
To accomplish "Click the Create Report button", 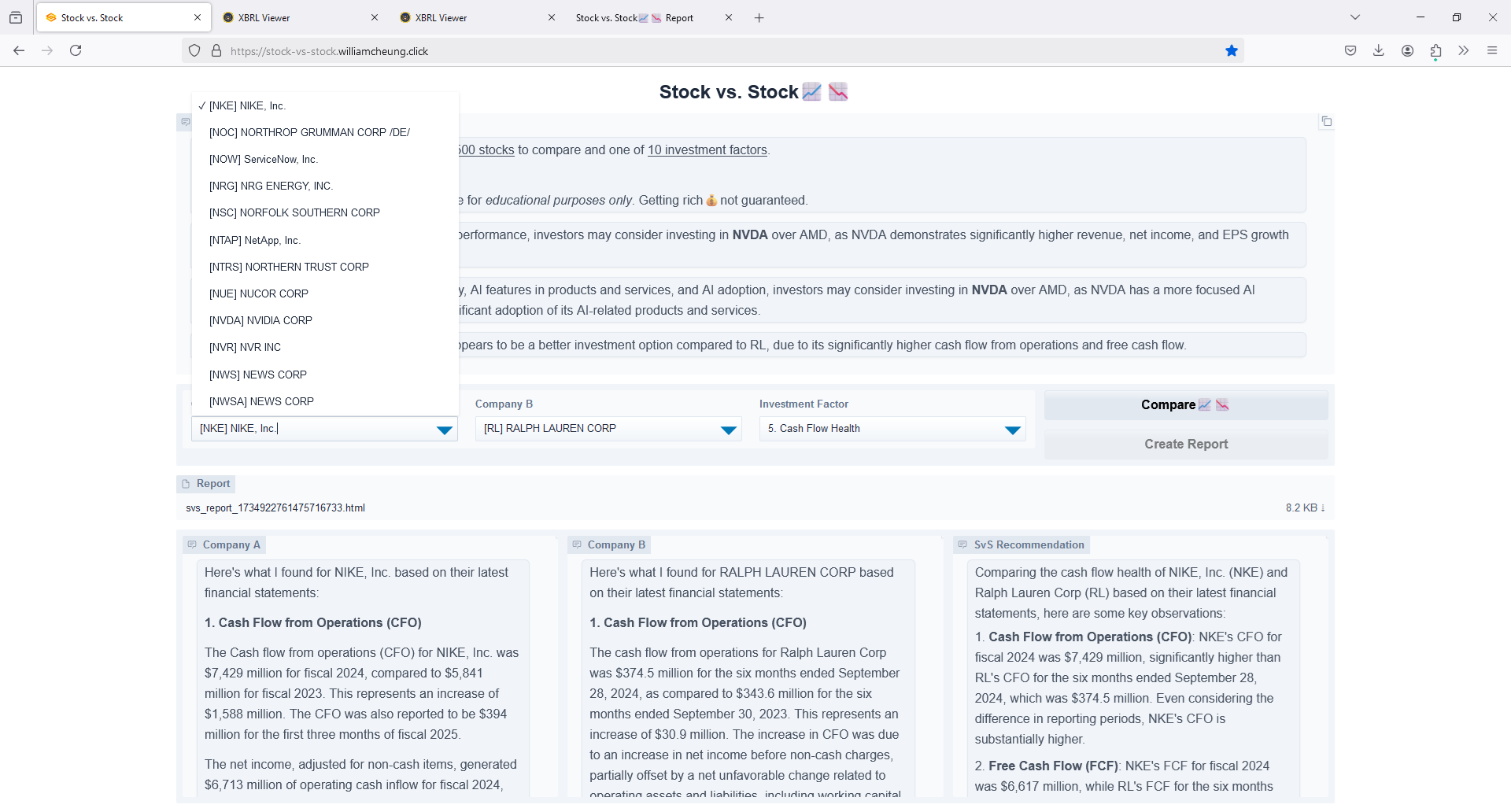I will pos(1186,444).
